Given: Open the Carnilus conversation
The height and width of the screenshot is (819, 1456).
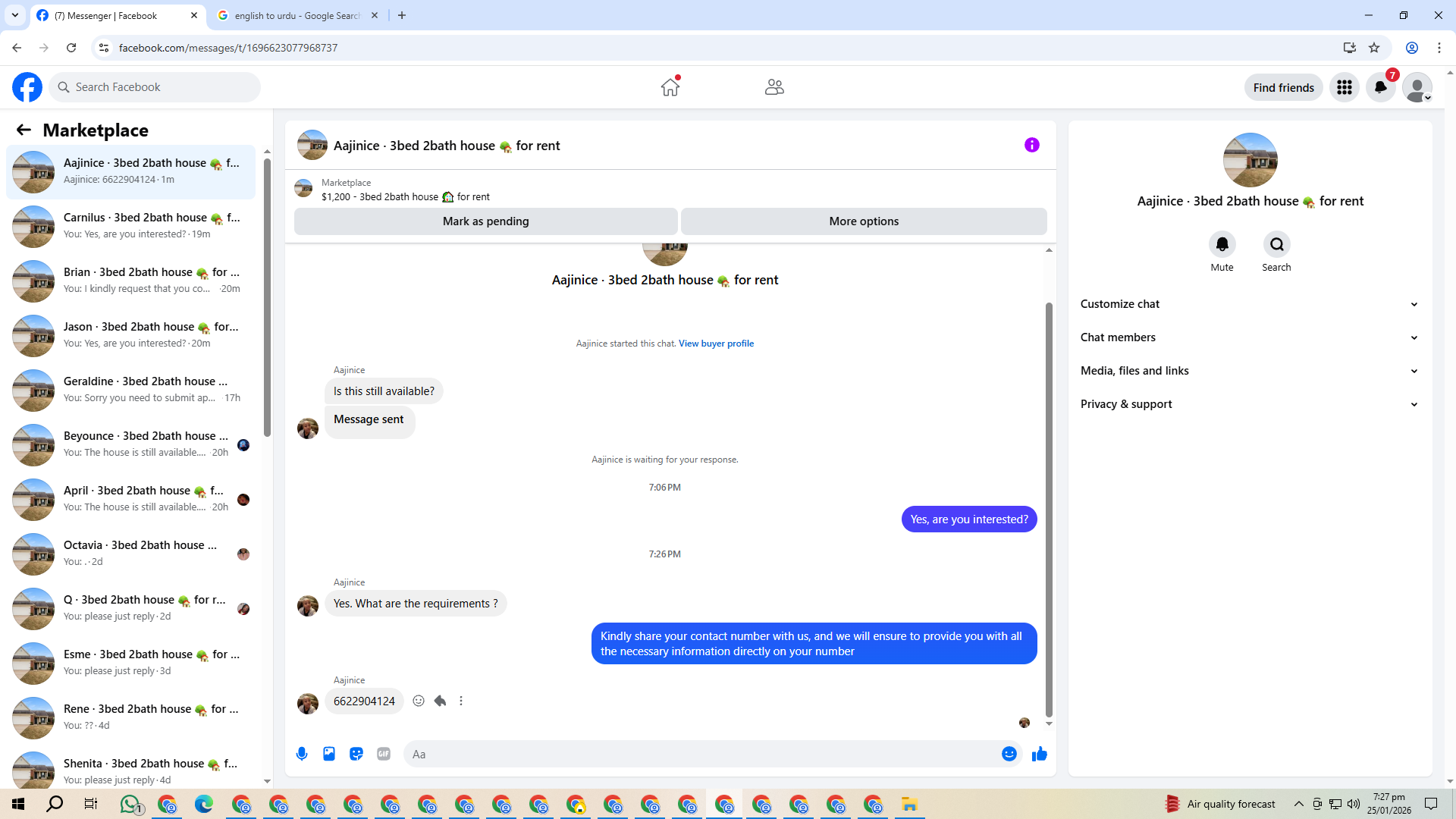Looking at the screenshot, I should (130, 226).
